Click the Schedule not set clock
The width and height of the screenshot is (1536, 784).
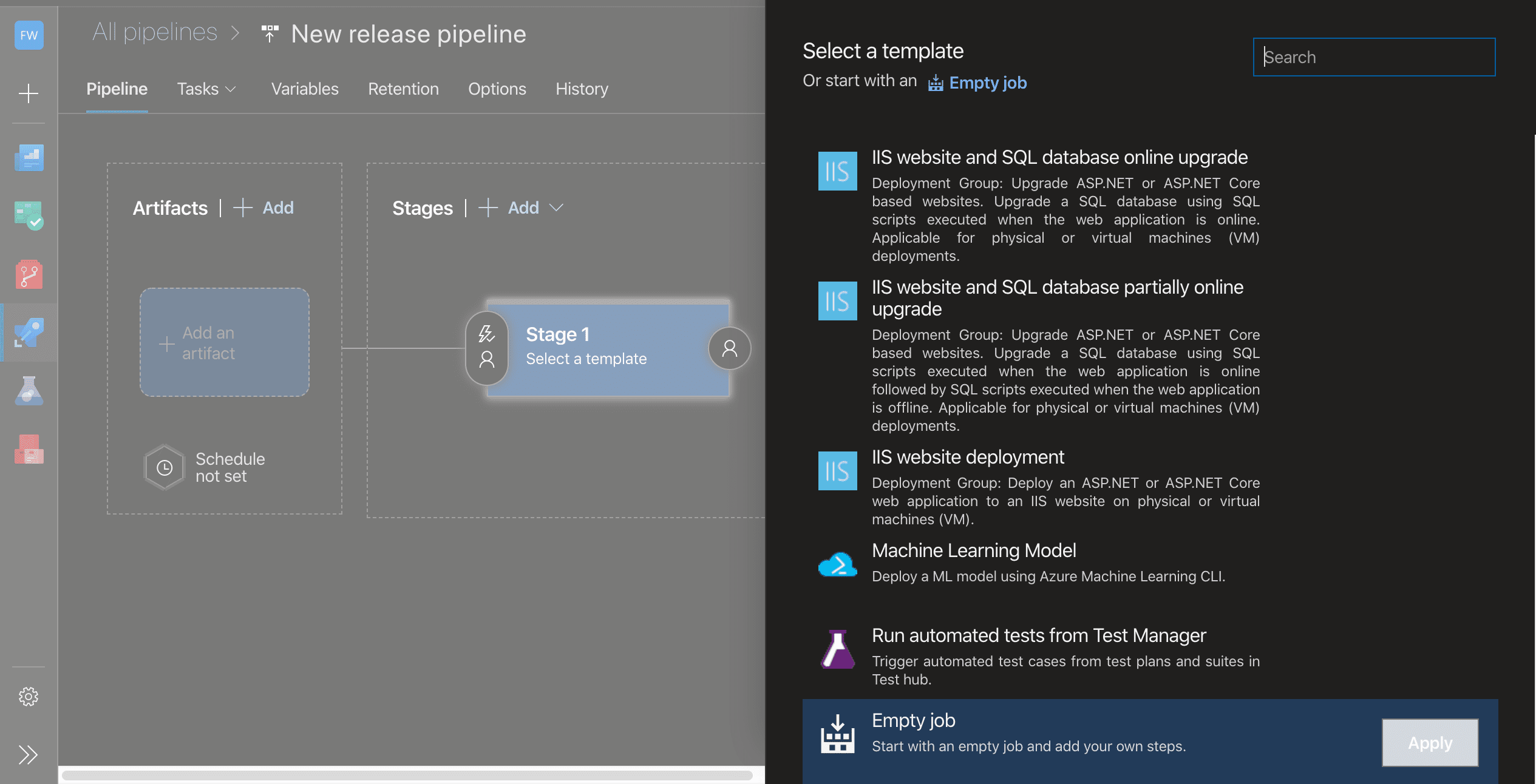[x=164, y=467]
